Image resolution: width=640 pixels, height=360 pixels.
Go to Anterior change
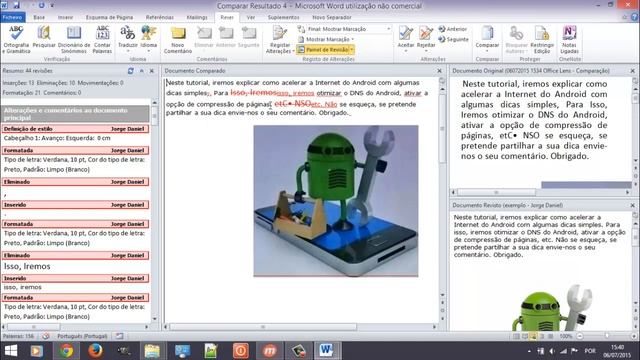tap(453, 29)
